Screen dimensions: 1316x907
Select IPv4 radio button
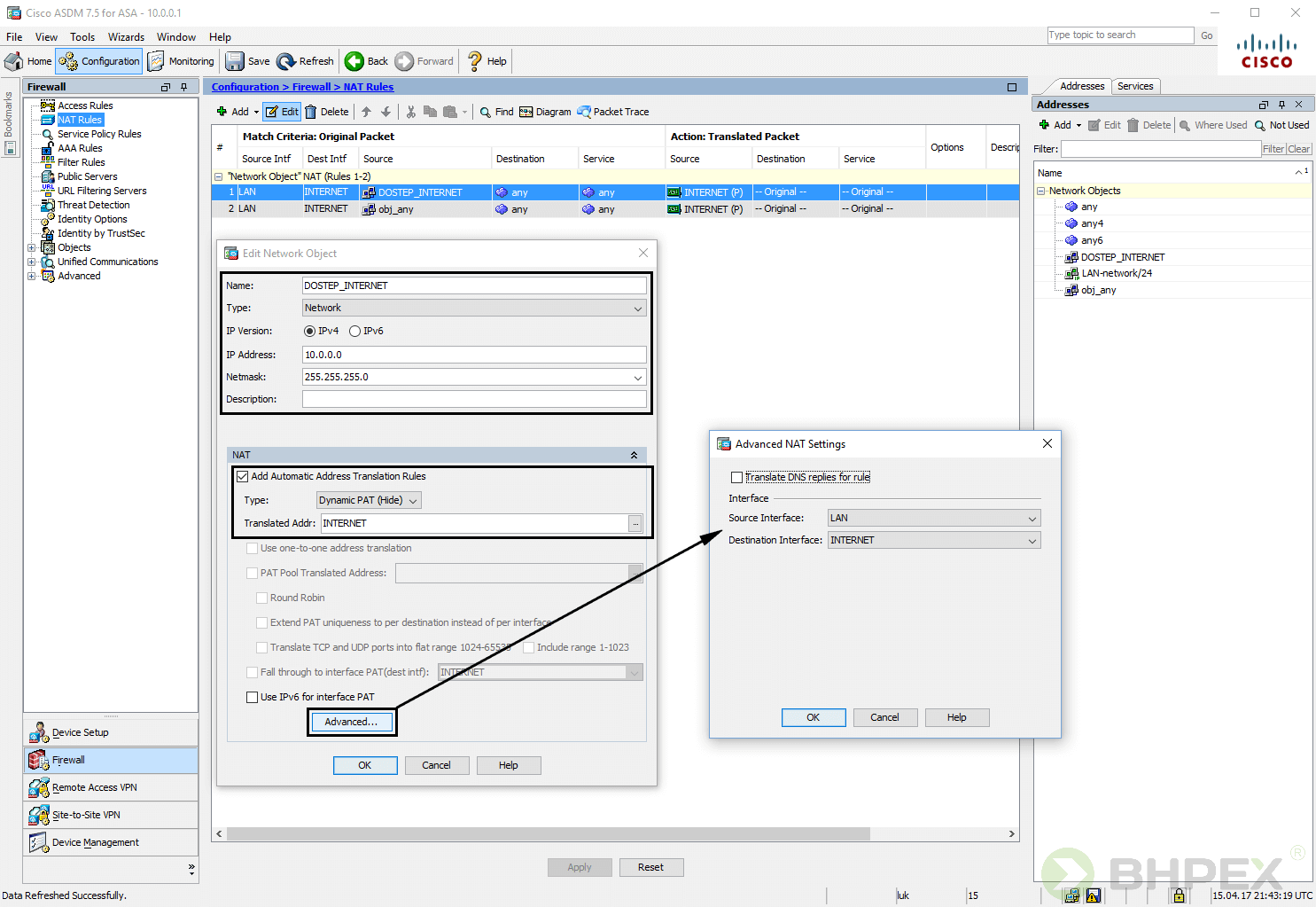coord(309,331)
